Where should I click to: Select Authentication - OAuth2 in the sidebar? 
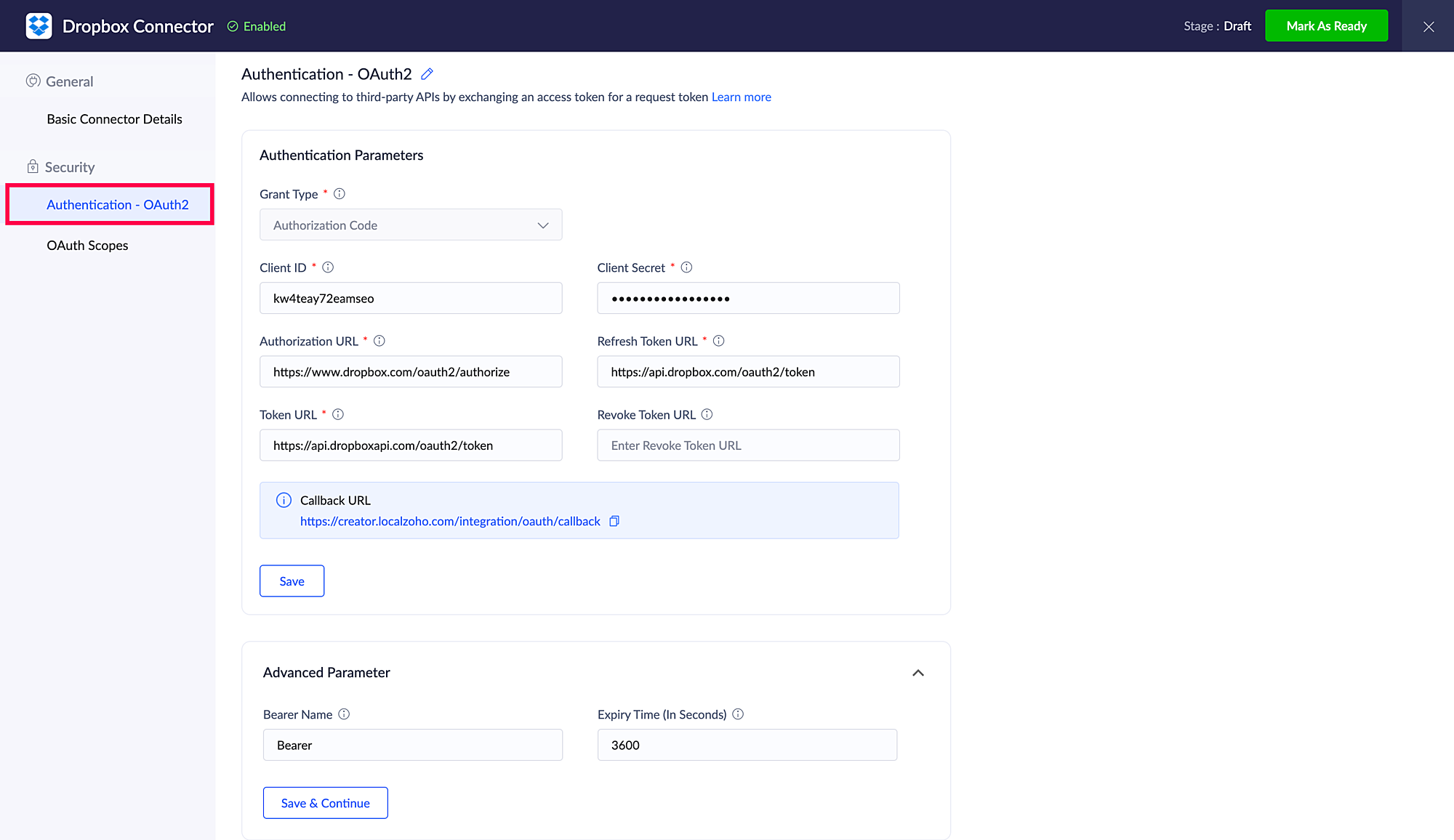coord(118,205)
